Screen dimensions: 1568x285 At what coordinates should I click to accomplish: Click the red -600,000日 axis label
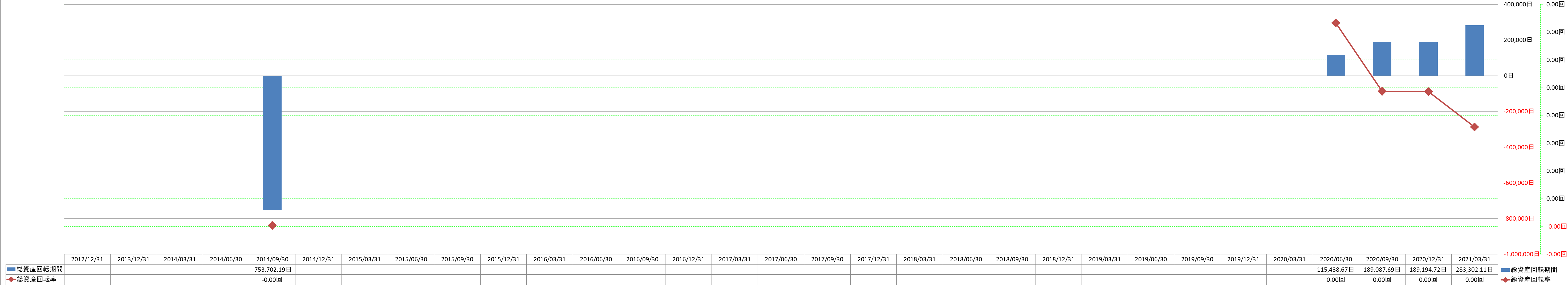click(x=1519, y=183)
